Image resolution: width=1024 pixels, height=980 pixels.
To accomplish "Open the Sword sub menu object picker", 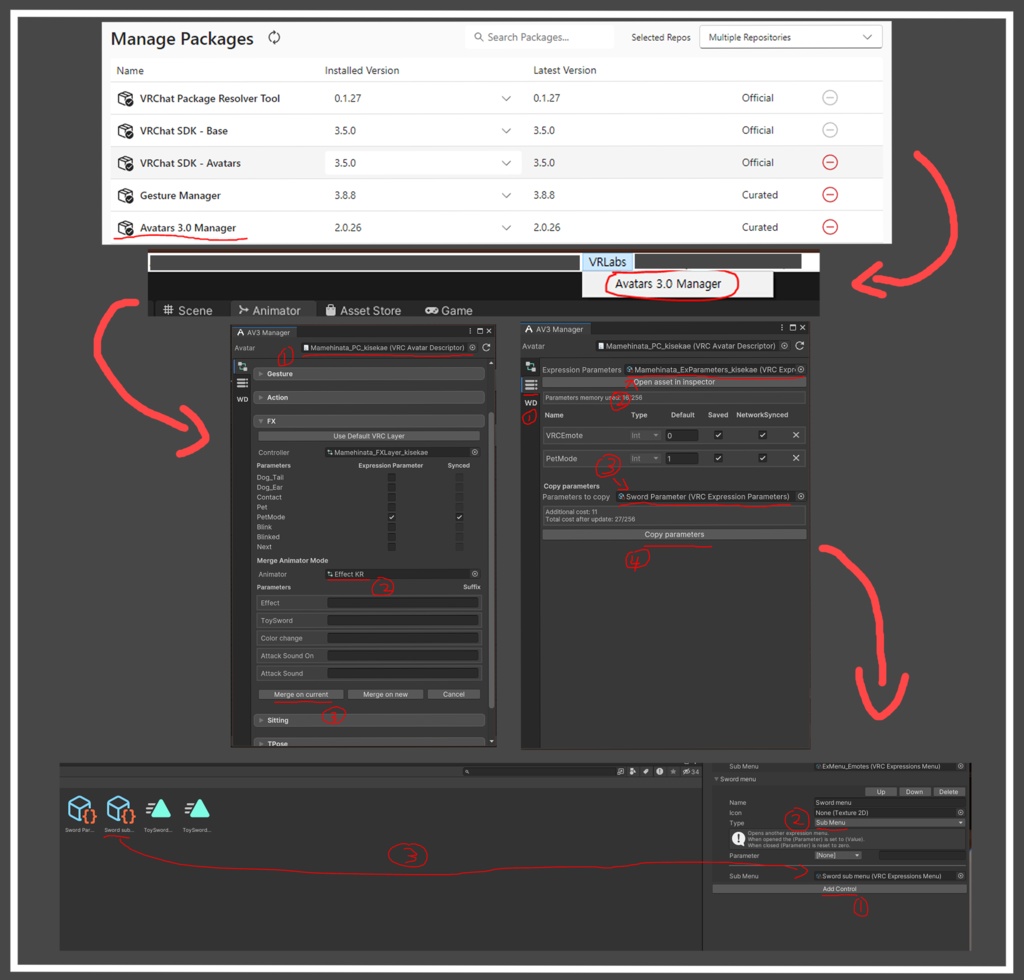I will click(961, 876).
